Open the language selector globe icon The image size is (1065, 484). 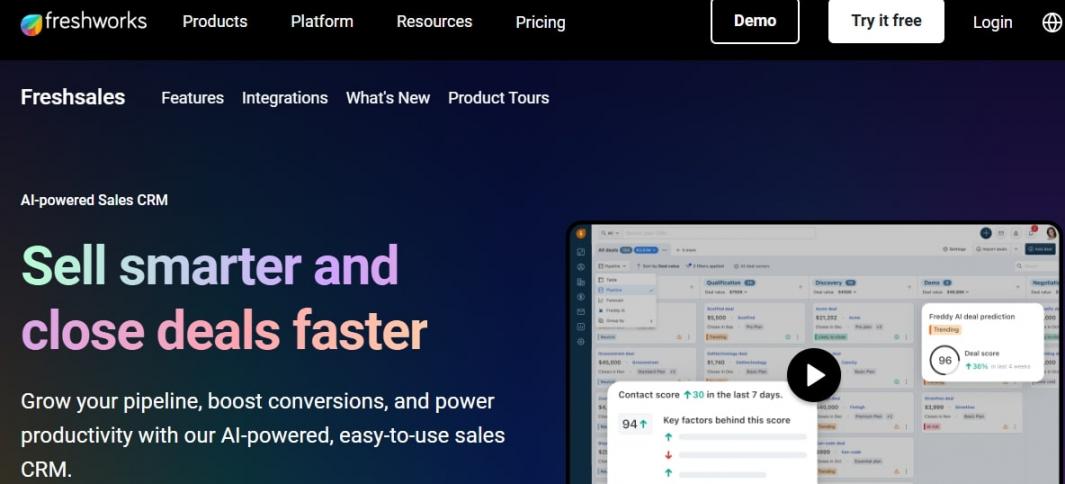tap(1052, 22)
